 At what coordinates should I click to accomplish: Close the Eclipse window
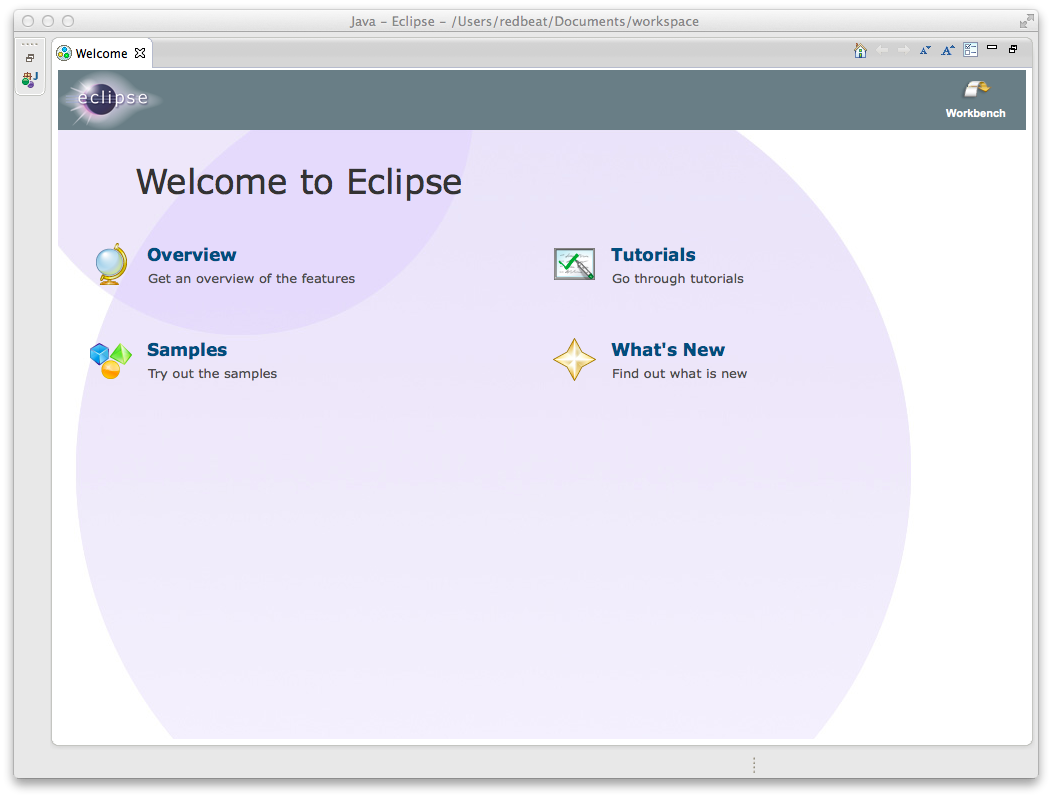28,21
